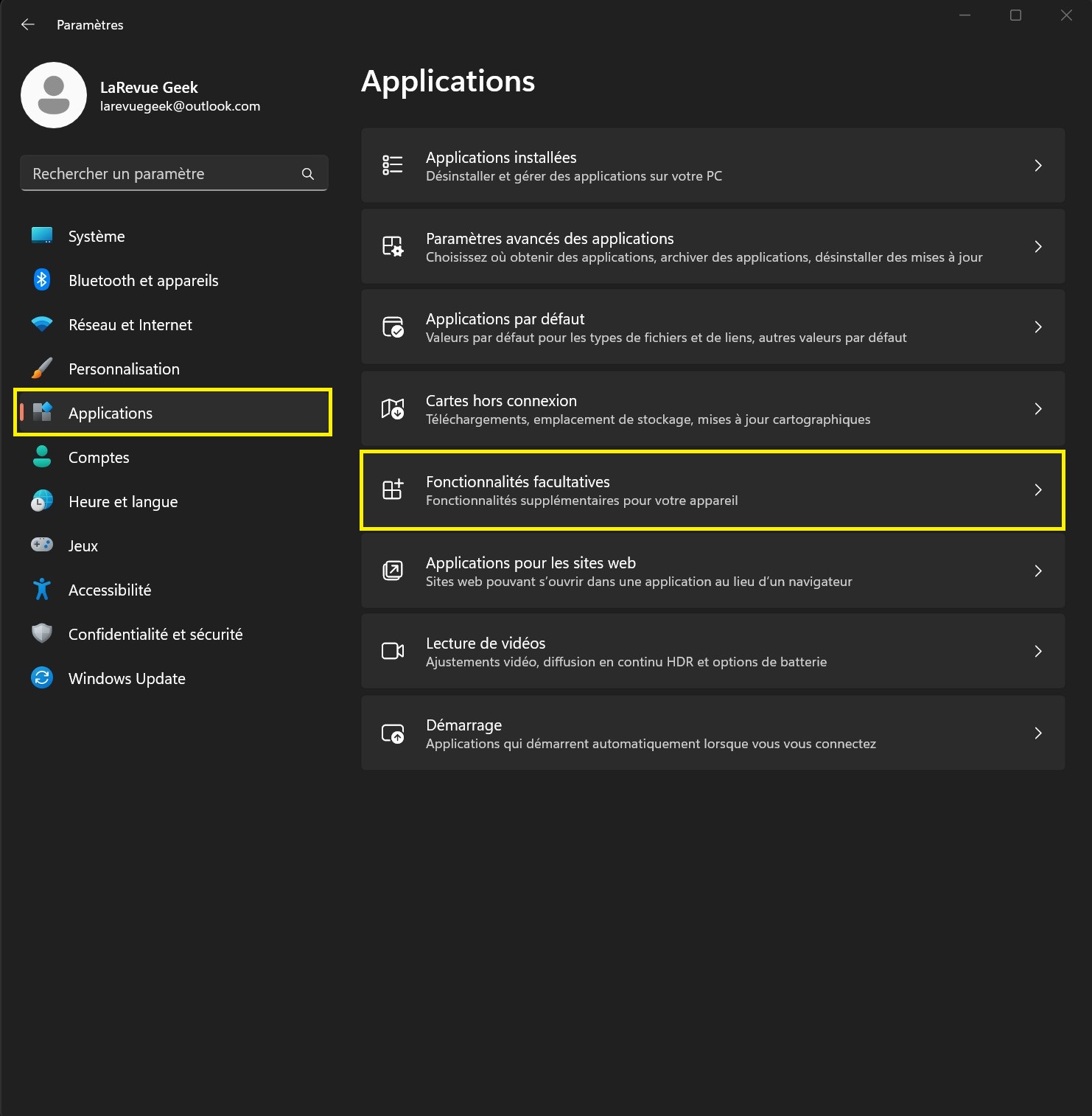Open Windows Update from the sidebar
The image size is (1092, 1116).
pos(127,679)
